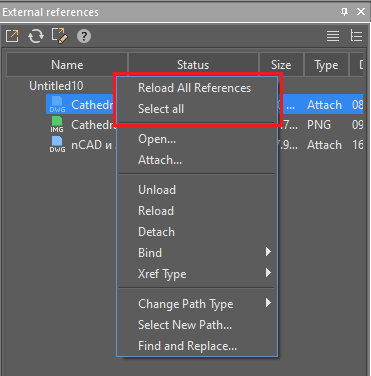The height and width of the screenshot is (376, 371).
Task: Click the green IMG file icon
Action: click(57, 124)
